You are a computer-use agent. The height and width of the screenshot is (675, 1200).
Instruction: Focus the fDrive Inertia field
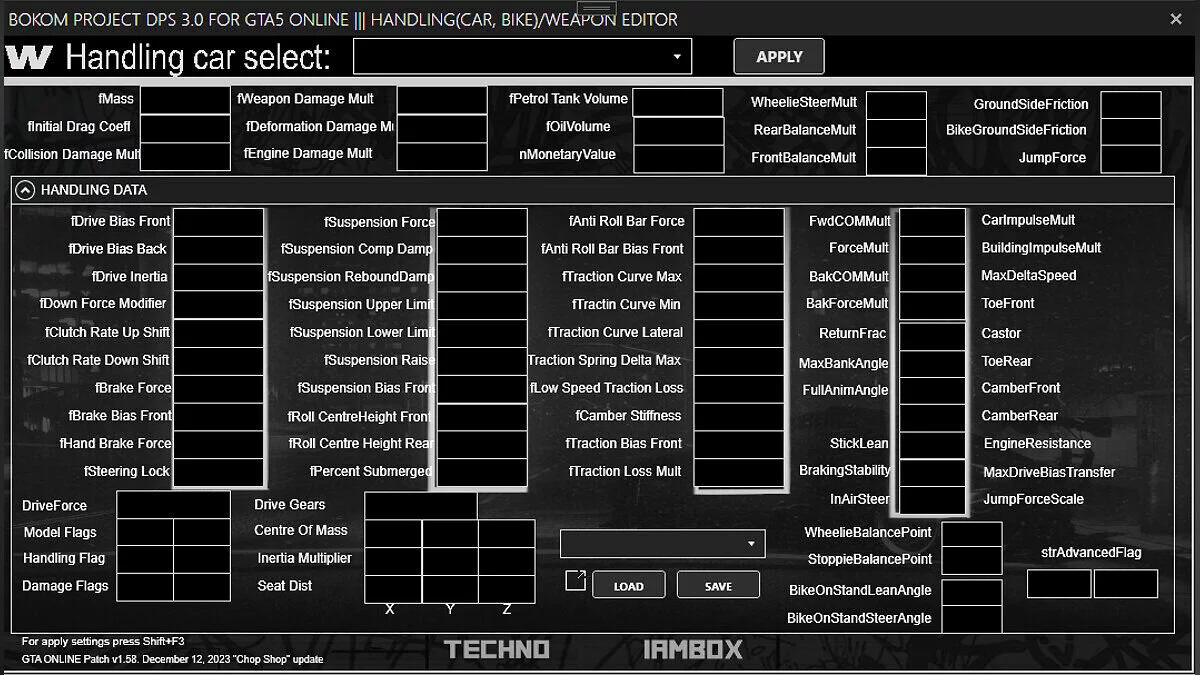click(x=218, y=278)
